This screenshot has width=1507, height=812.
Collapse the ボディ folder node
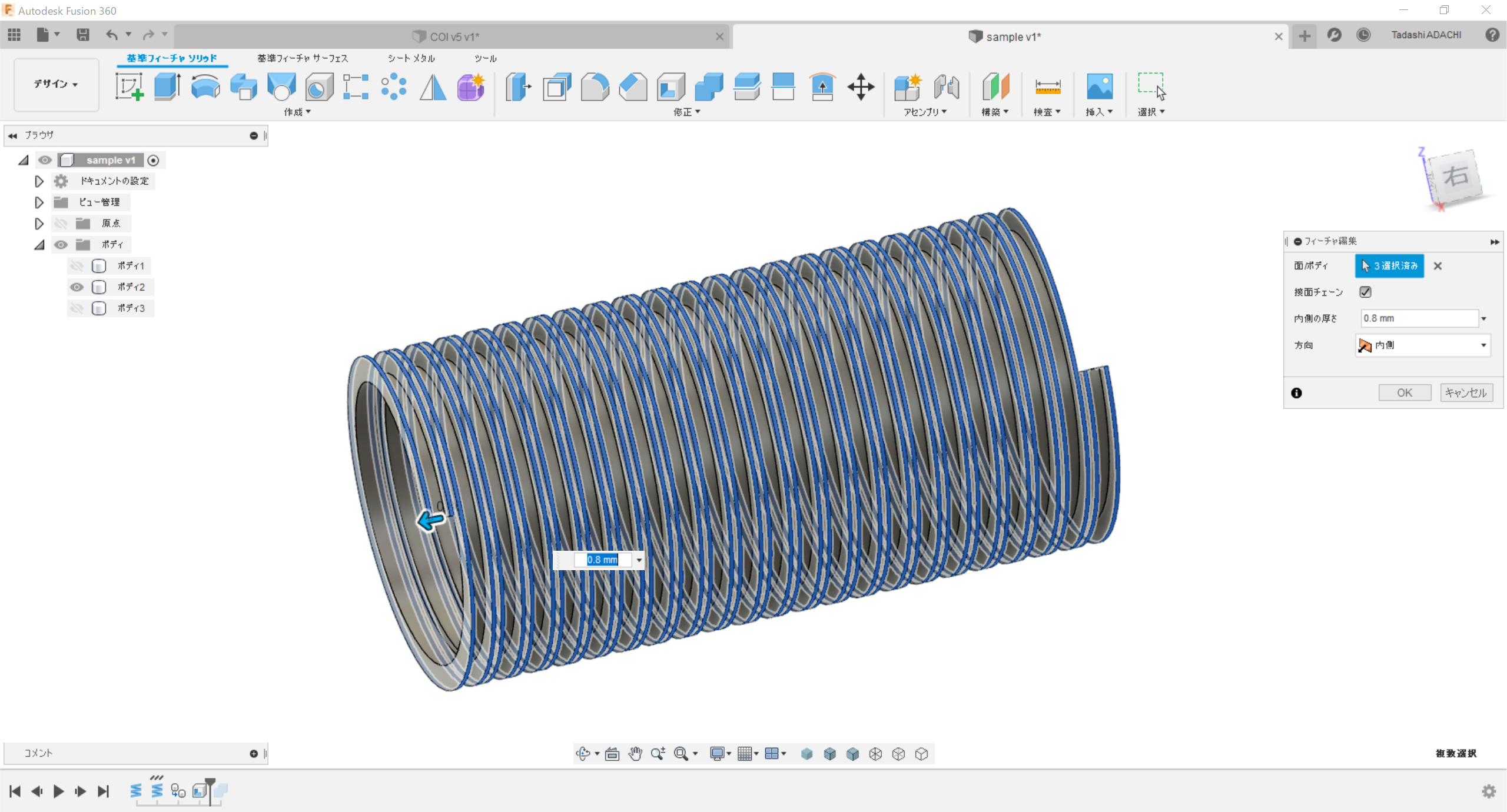[x=39, y=245]
